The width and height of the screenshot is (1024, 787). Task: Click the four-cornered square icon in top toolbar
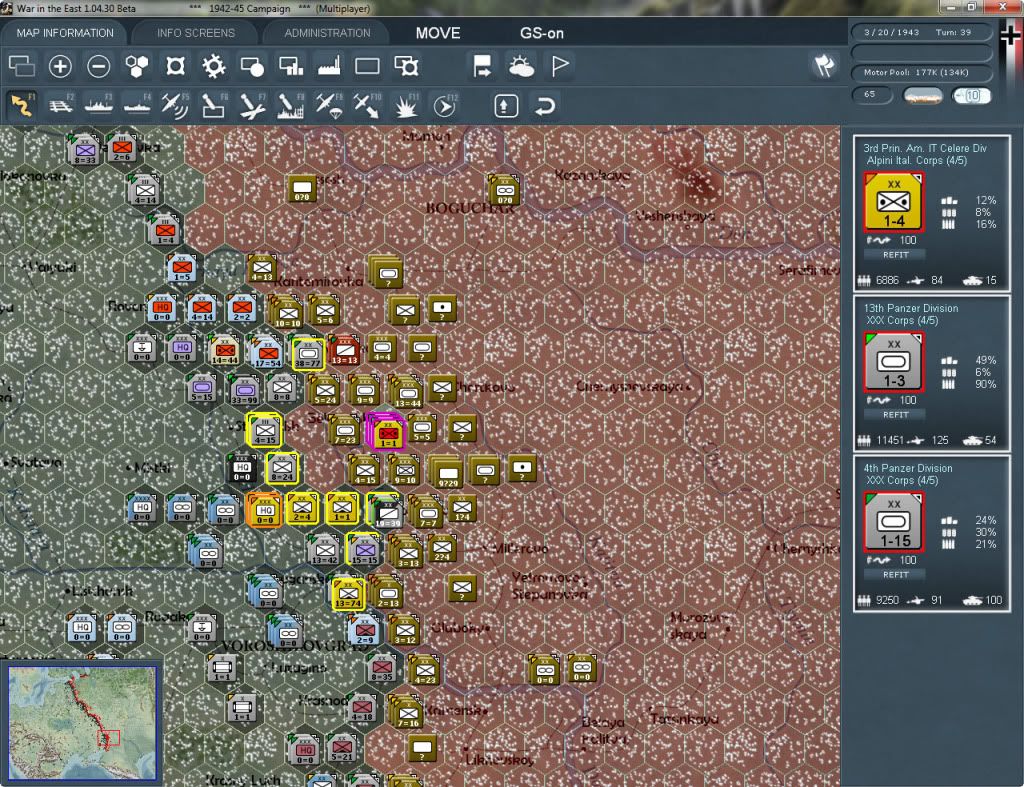point(175,66)
